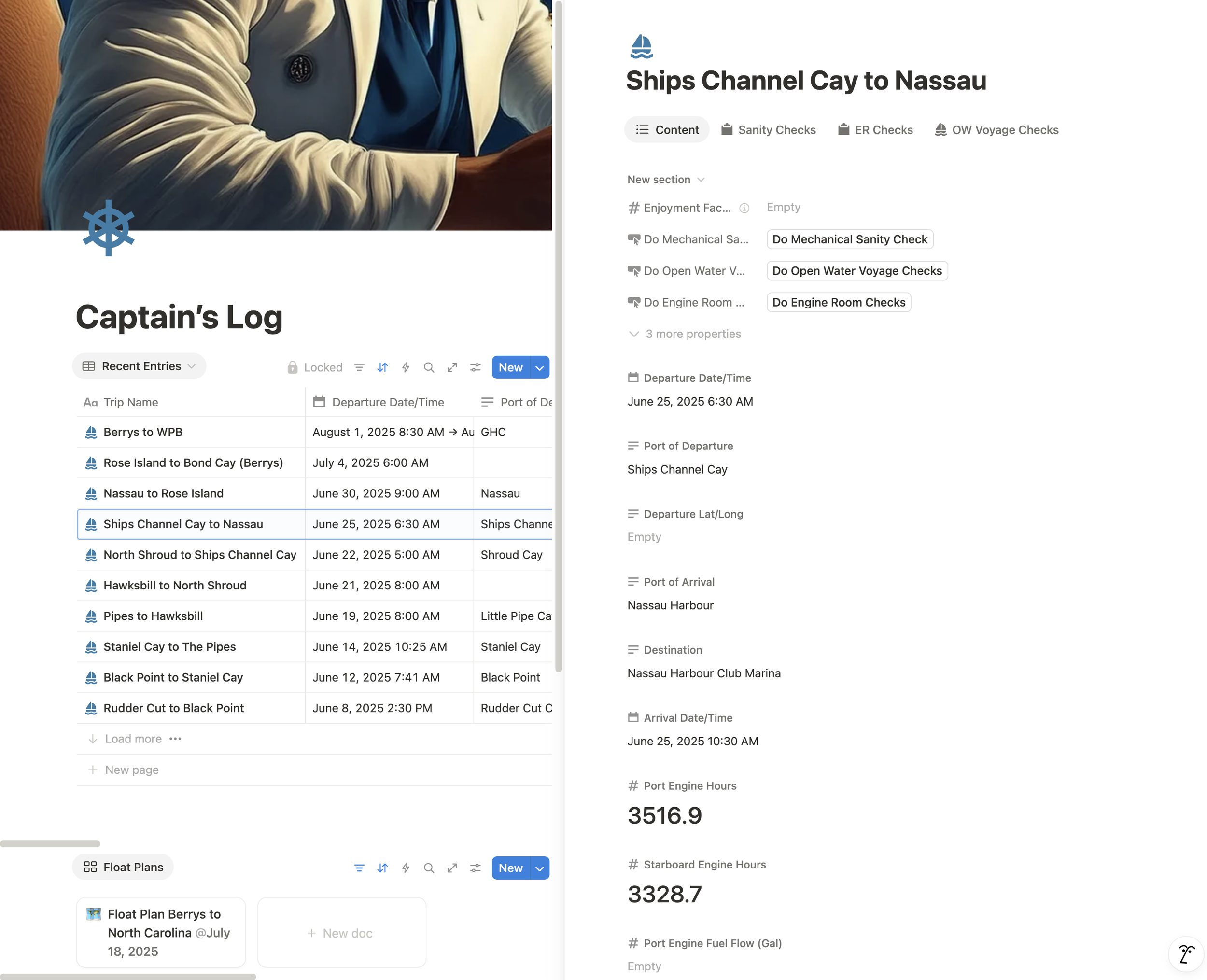Open automations lightning icon in Recent Entries
Viewport: 1207px width, 980px height.
406,367
